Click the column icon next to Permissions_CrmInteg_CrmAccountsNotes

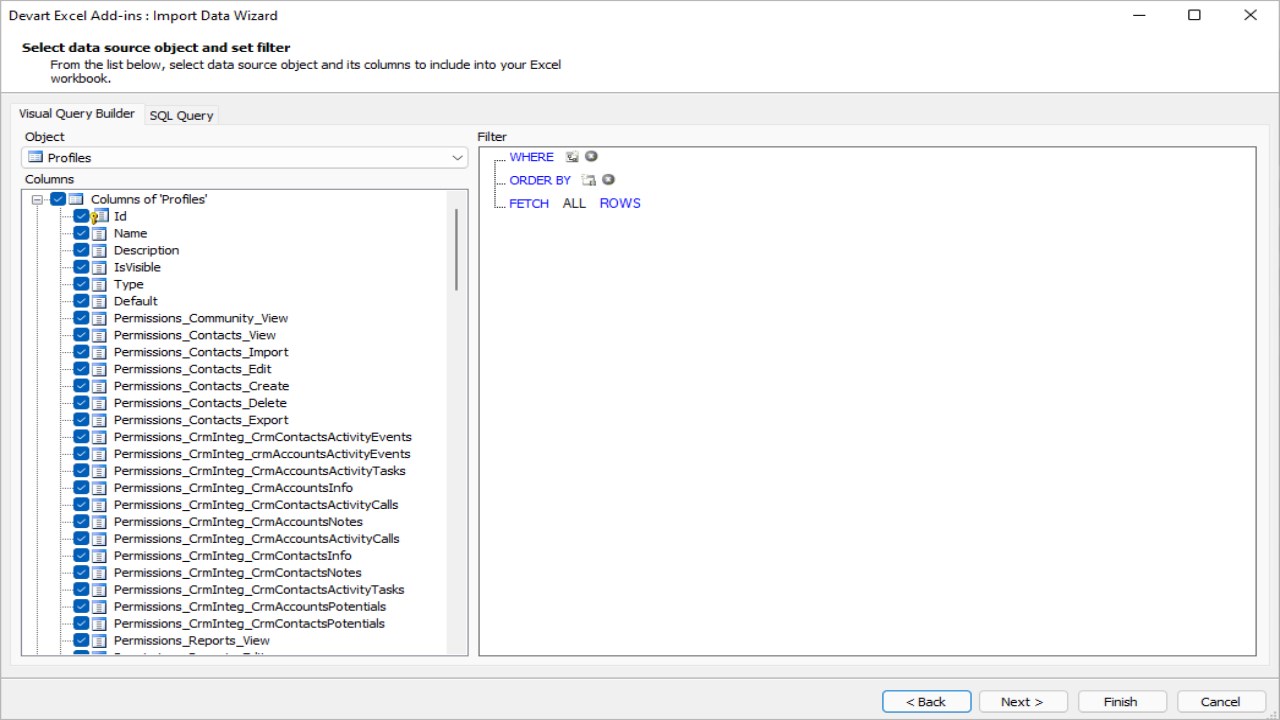(x=100, y=522)
